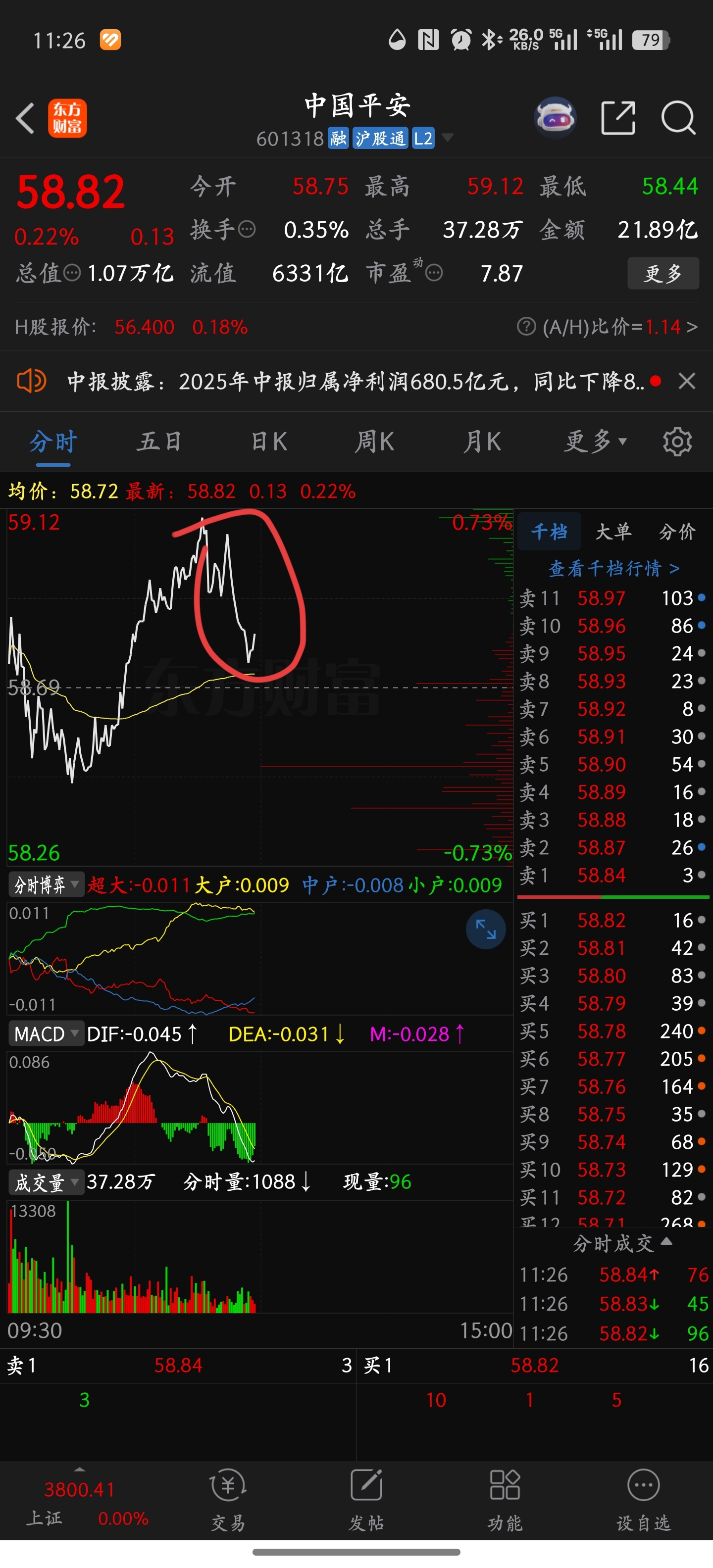Dismiss the 中报披露 news banner
The width and height of the screenshot is (713, 1568).
tap(687, 382)
